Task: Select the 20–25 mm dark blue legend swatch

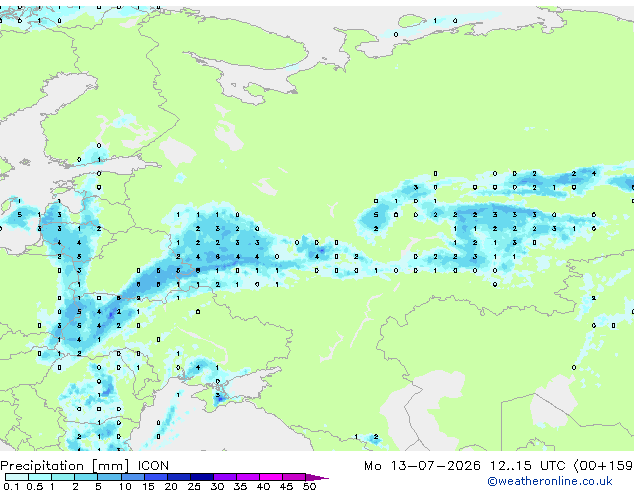Action: (x=178, y=477)
